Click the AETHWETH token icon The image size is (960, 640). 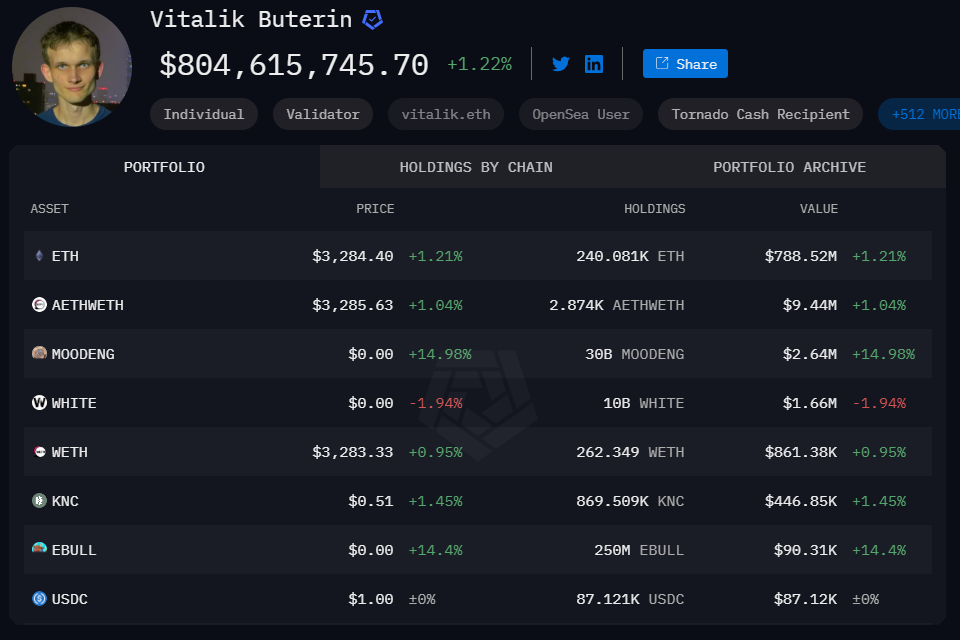pyautogui.click(x=39, y=304)
